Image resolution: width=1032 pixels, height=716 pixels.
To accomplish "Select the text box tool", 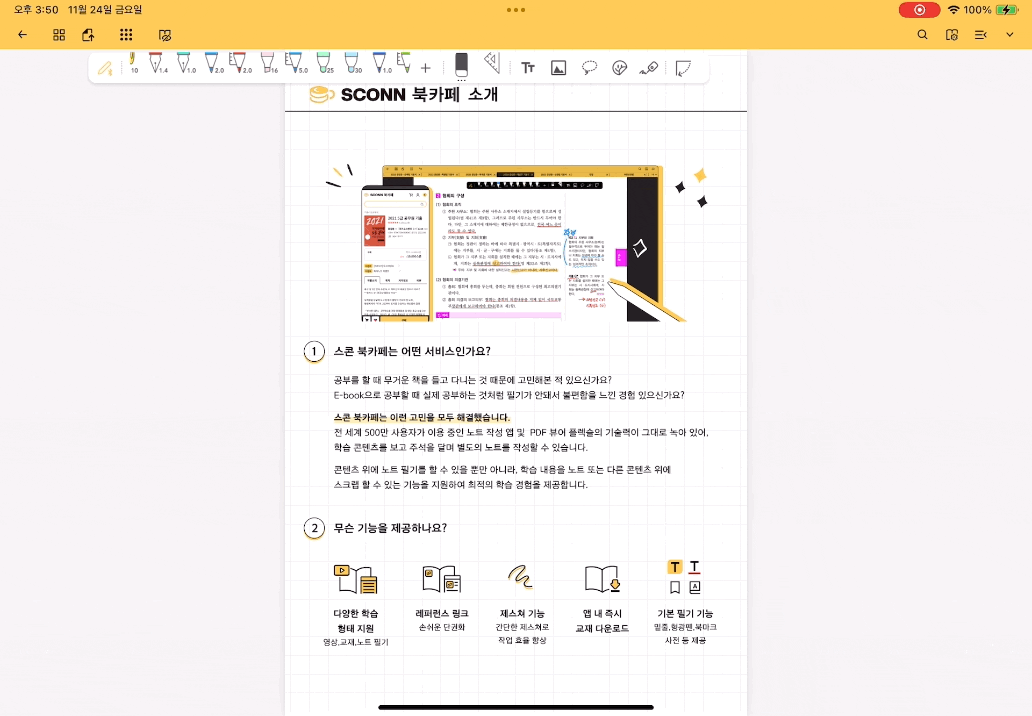I will [x=528, y=68].
